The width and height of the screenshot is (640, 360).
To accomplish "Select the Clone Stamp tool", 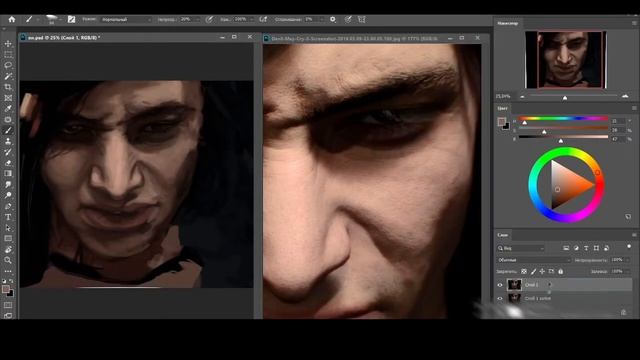I will (x=8, y=141).
